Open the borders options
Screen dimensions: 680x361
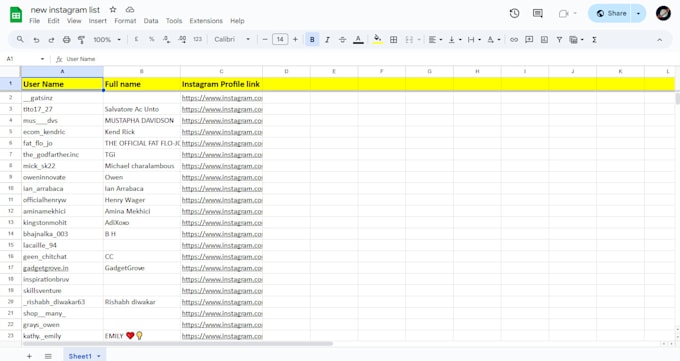tap(393, 39)
